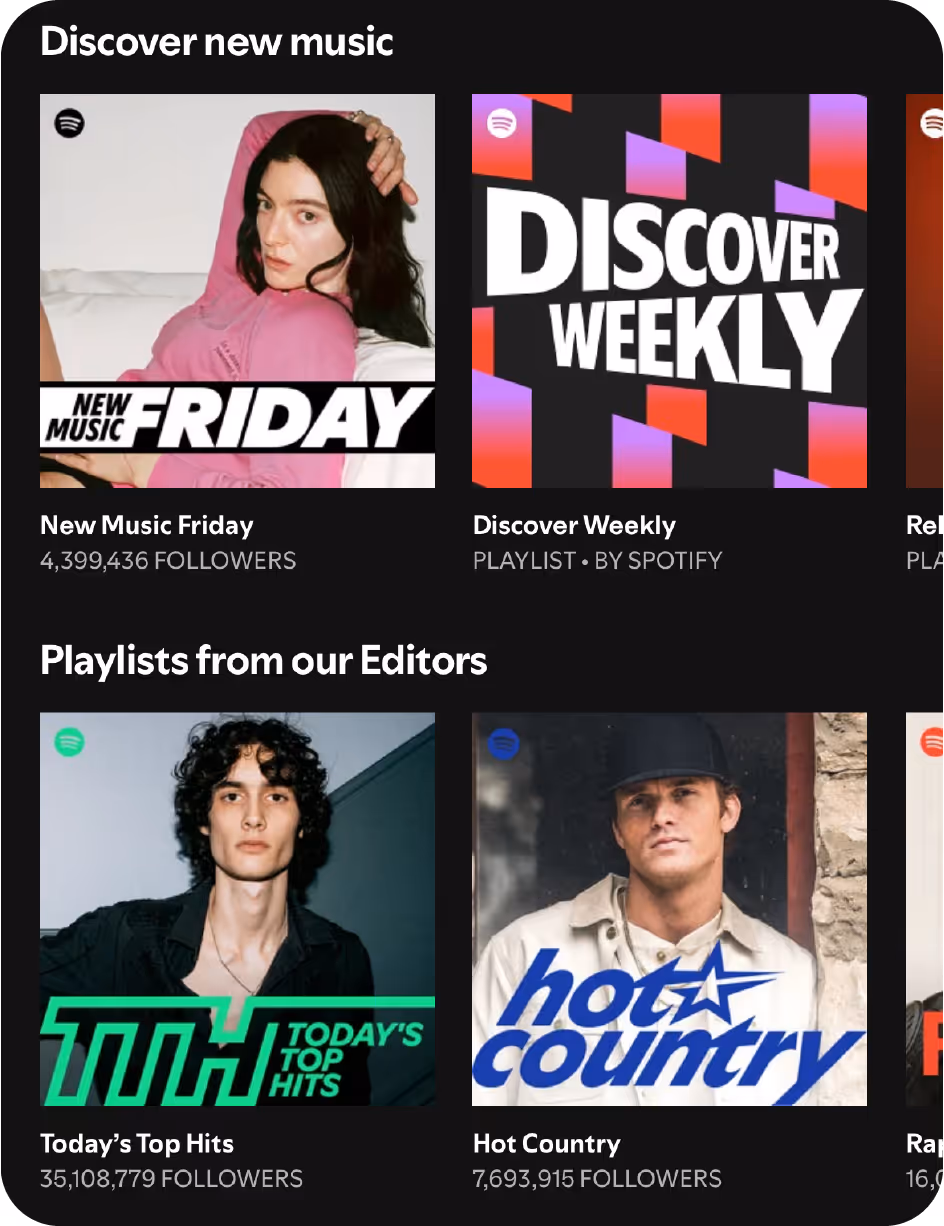Click Spotify logo on partially visible orange cover
The height and width of the screenshot is (1226, 944).
pyautogui.click(x=932, y=123)
